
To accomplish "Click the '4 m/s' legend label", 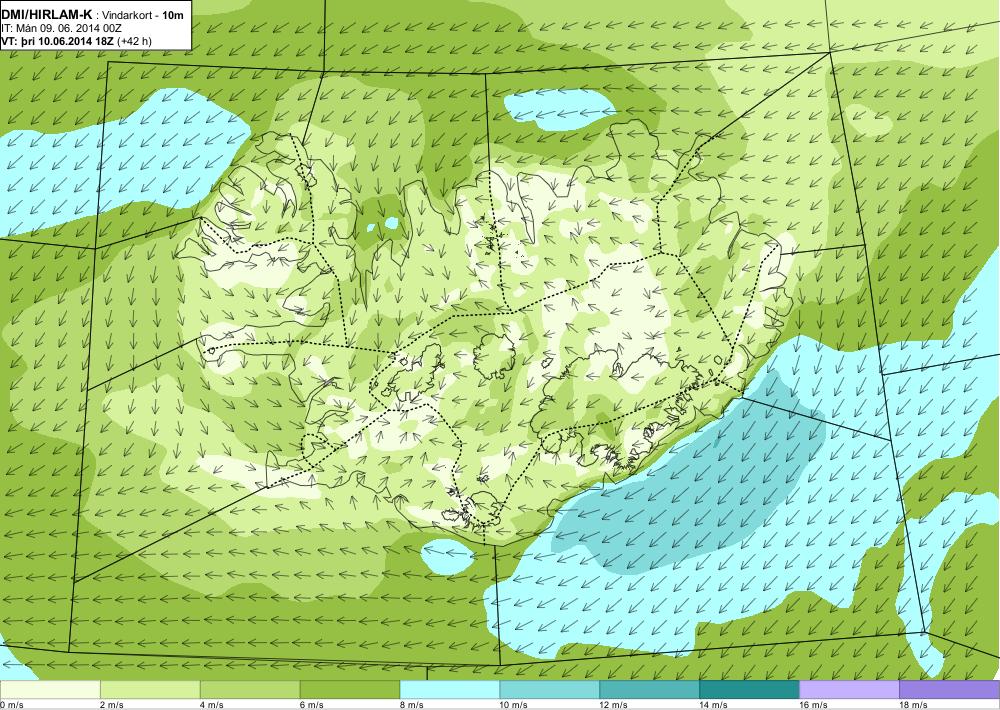I will [212, 705].
